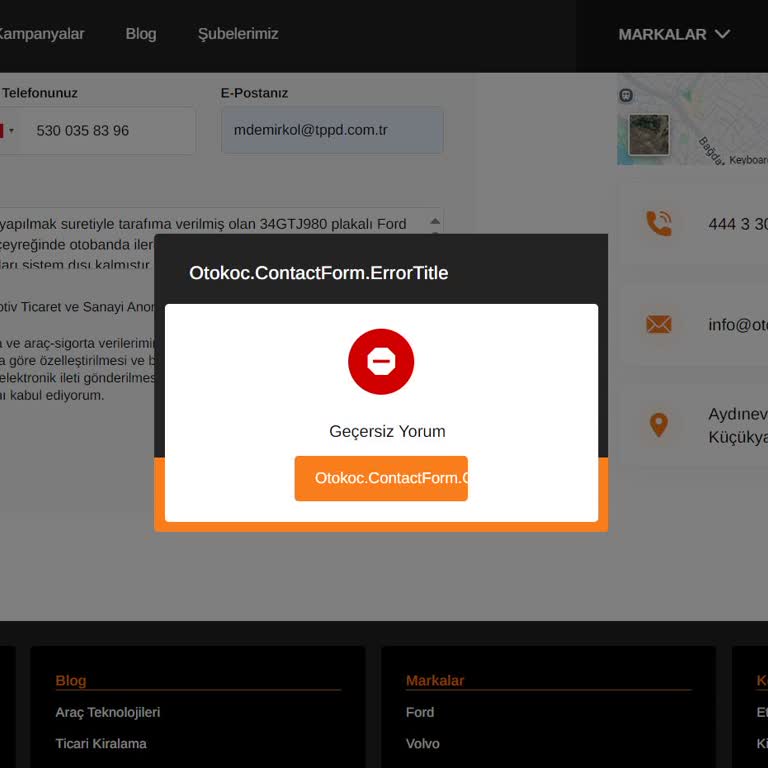768x768 pixels.
Task: Click the map camera control icon
Action: point(626,95)
